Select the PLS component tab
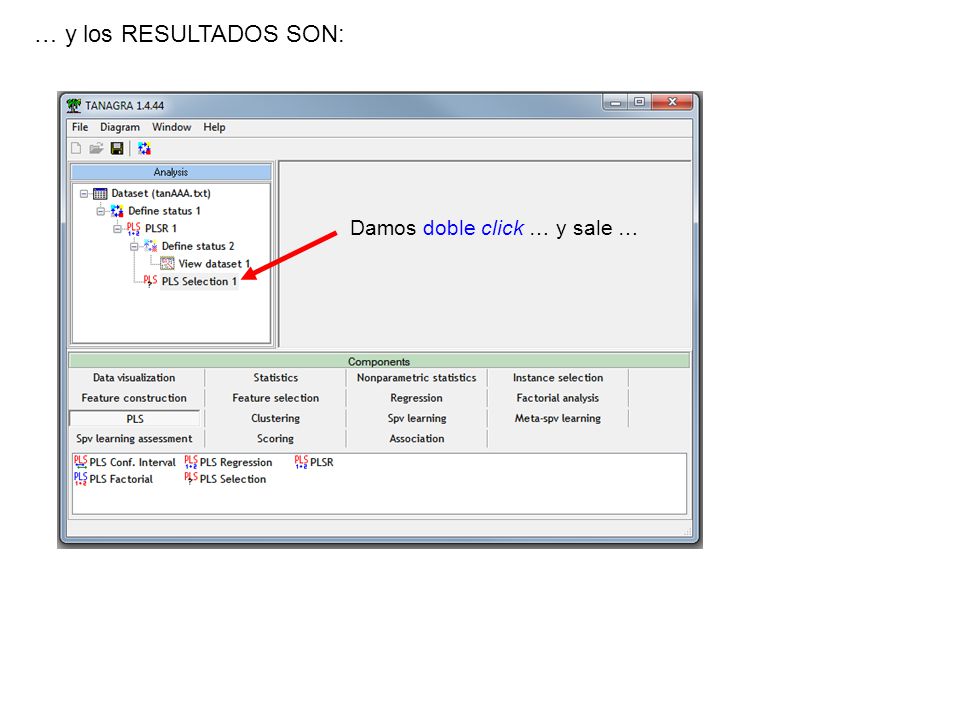This screenshot has width=960, height=720. (x=135, y=419)
